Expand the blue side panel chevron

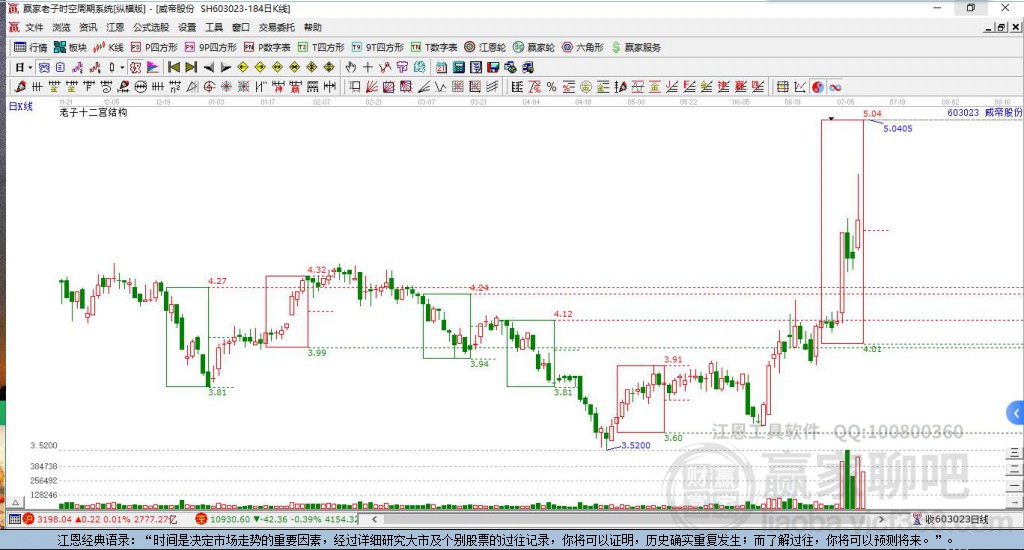point(1016,413)
